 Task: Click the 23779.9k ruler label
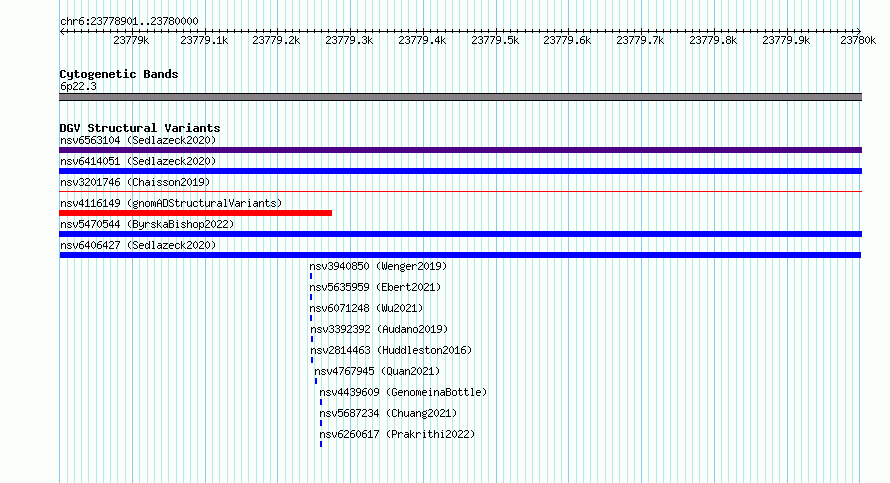(786, 40)
